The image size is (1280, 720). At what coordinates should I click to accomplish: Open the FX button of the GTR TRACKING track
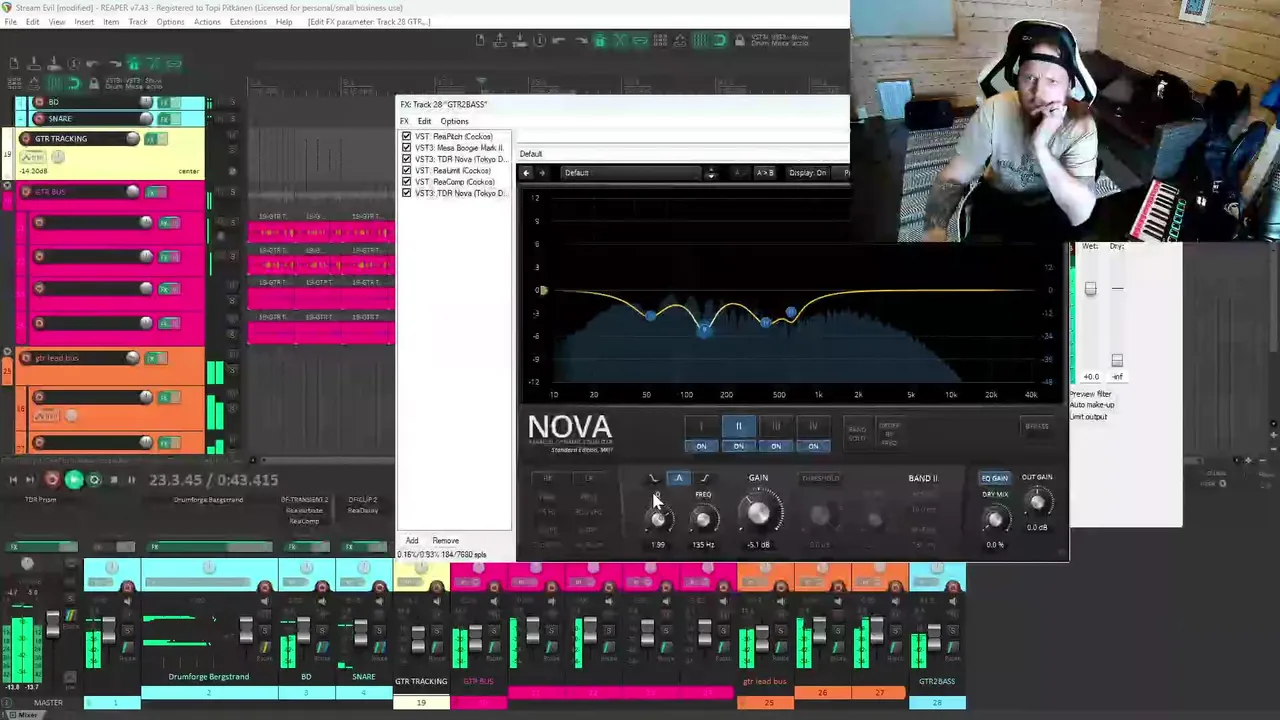click(152, 139)
